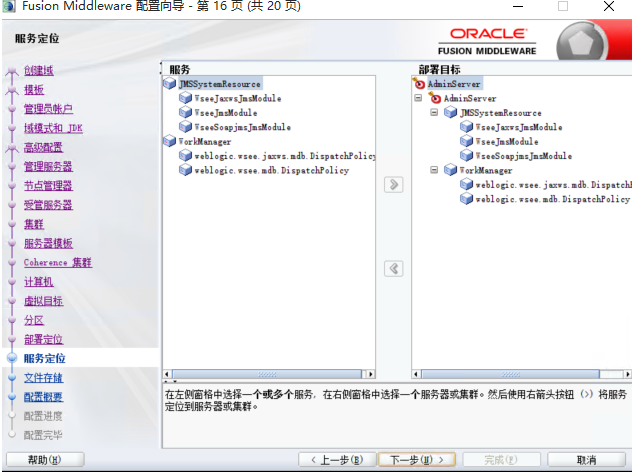Select WorkManager label in targets tree
Viewport: 632px width, 472px height.
[x=486, y=170]
